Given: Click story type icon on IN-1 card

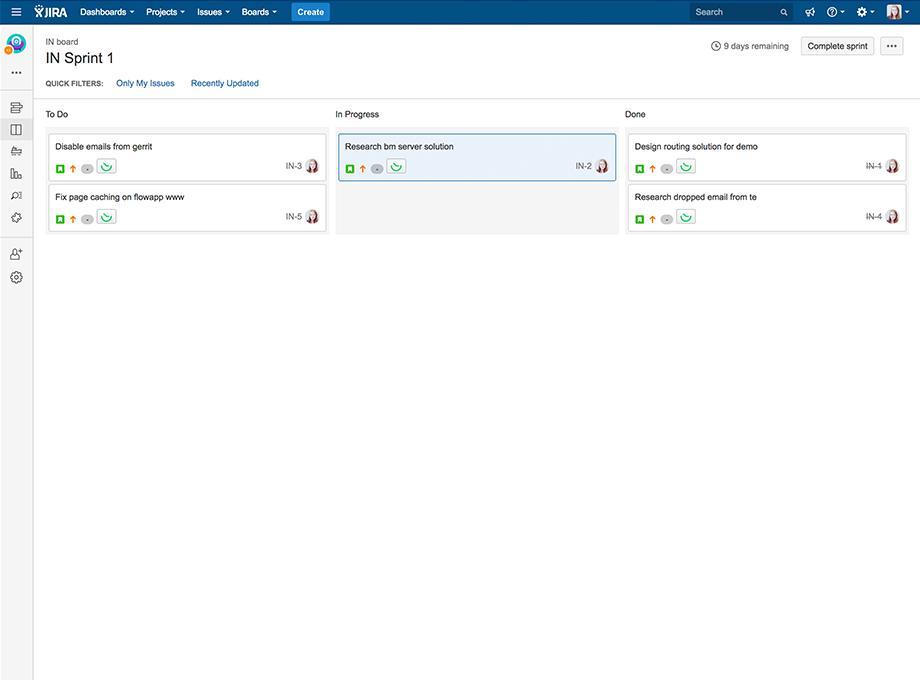Looking at the screenshot, I should click(x=640, y=169).
